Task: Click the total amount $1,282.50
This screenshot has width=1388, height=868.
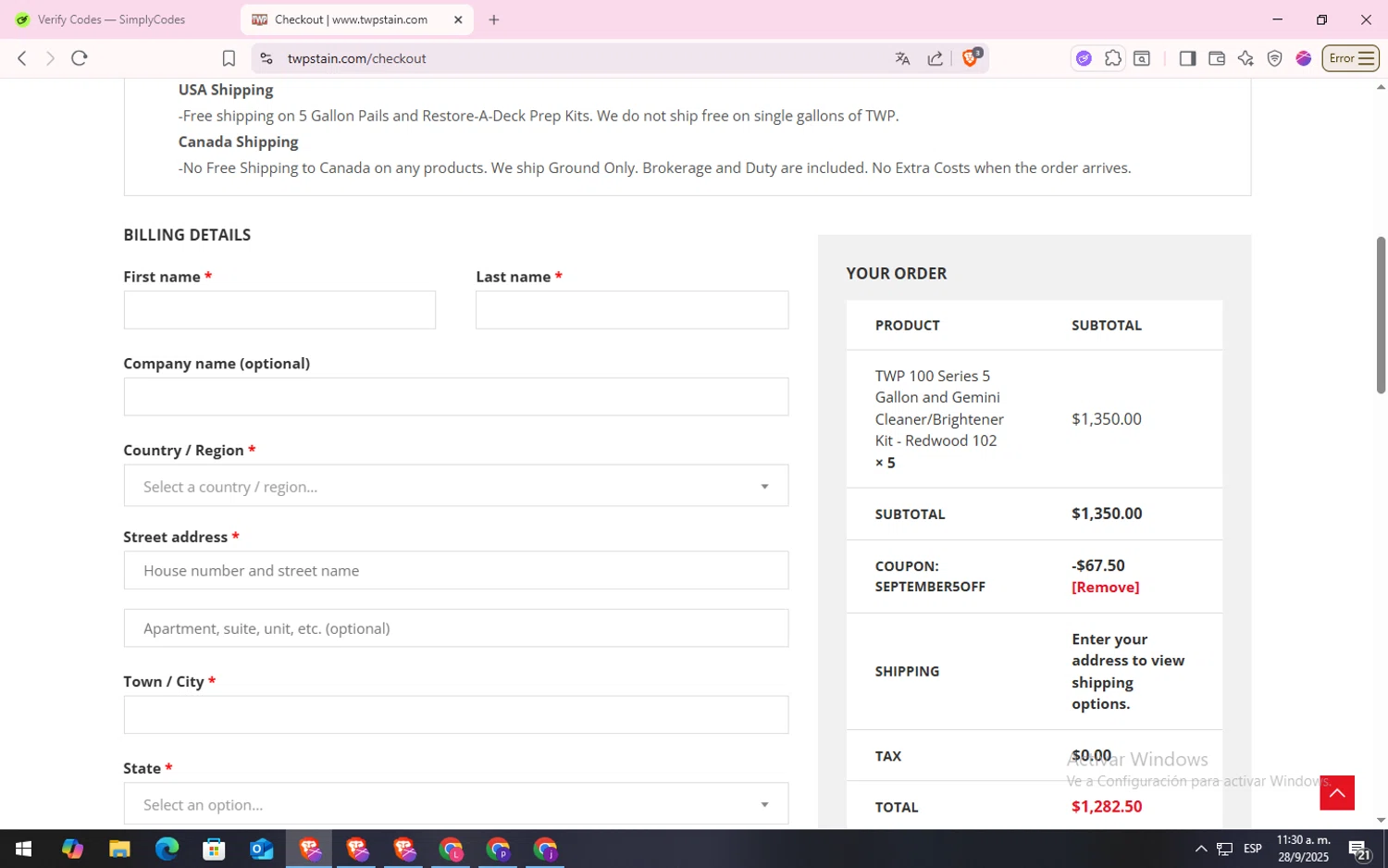Action: tap(1107, 806)
